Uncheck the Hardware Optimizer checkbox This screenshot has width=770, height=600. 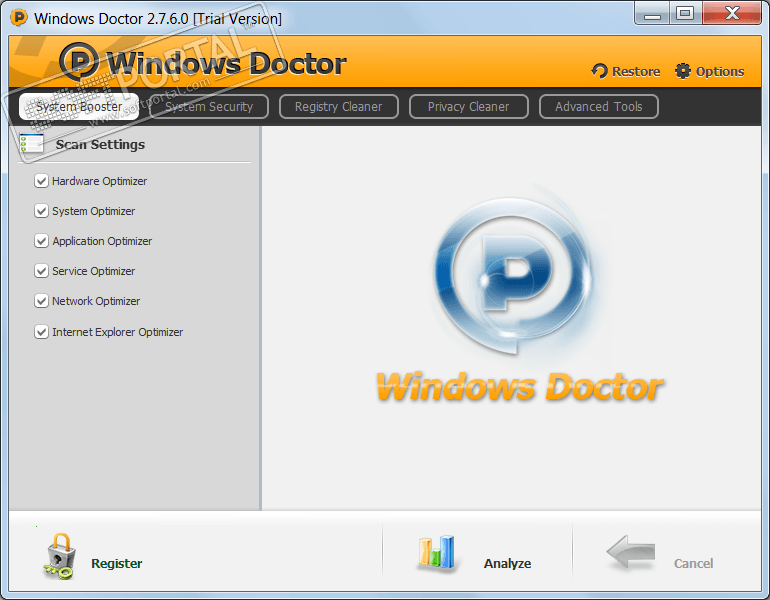(x=41, y=181)
